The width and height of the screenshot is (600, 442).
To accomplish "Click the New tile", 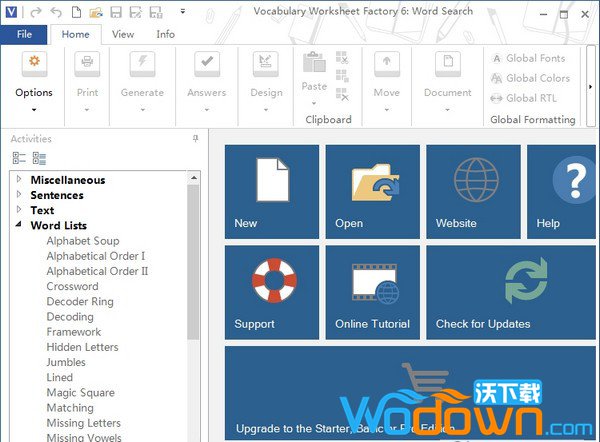I will point(272,191).
